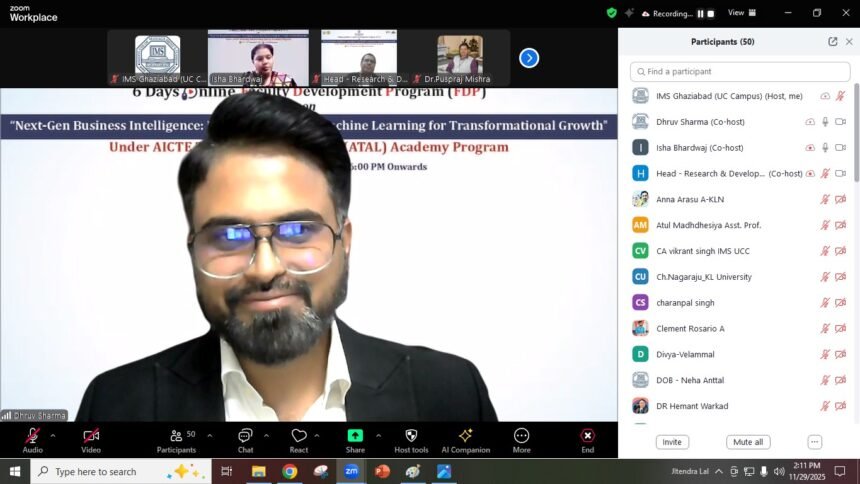Click the green encryption shield icon
Image resolution: width=860 pixels, height=484 pixels.
pyautogui.click(x=612, y=13)
